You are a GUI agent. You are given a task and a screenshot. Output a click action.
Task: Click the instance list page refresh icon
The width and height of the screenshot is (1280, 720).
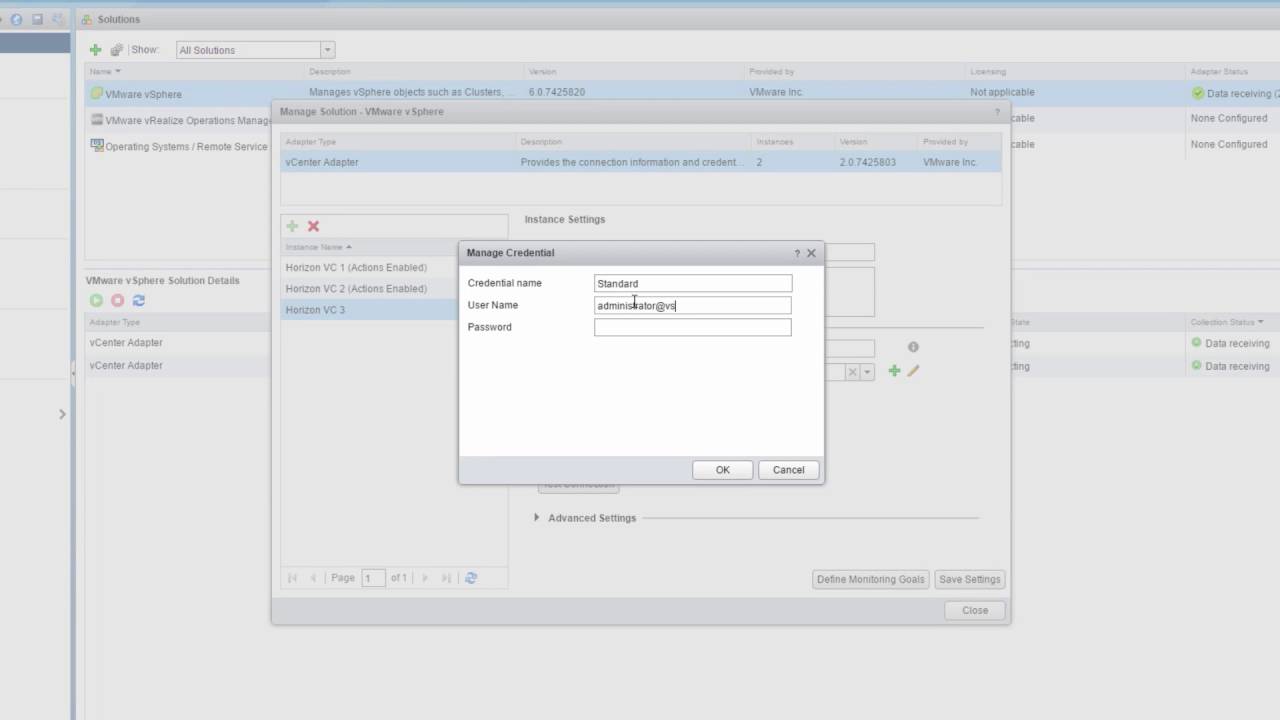(x=471, y=578)
